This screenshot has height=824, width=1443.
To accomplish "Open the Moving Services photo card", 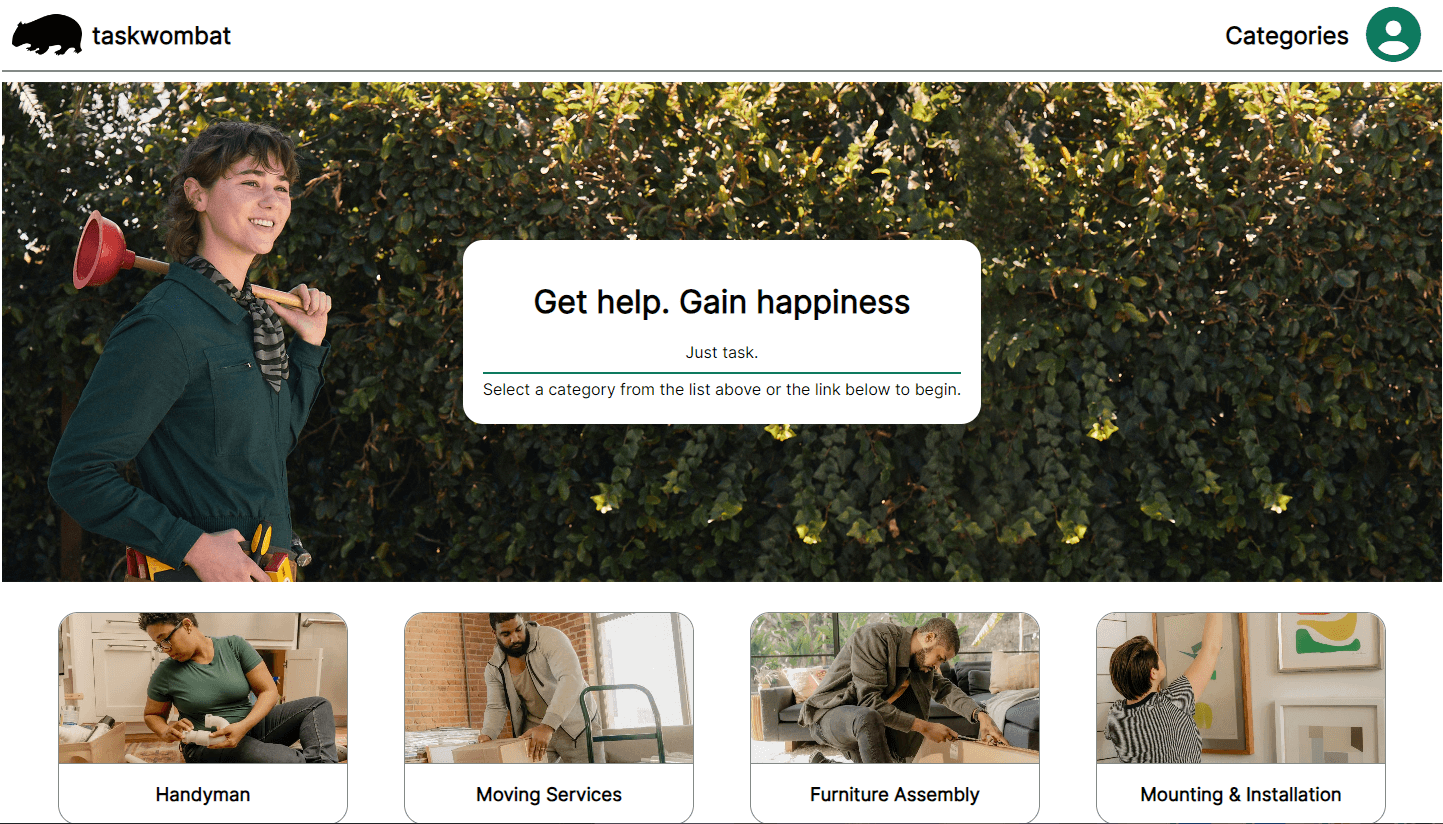I will pyautogui.click(x=549, y=688).
